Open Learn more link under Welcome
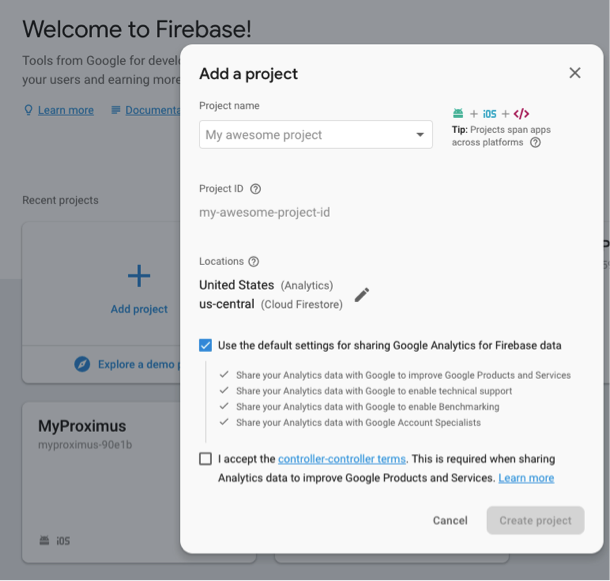This screenshot has height=581, width=610. click(x=65, y=110)
